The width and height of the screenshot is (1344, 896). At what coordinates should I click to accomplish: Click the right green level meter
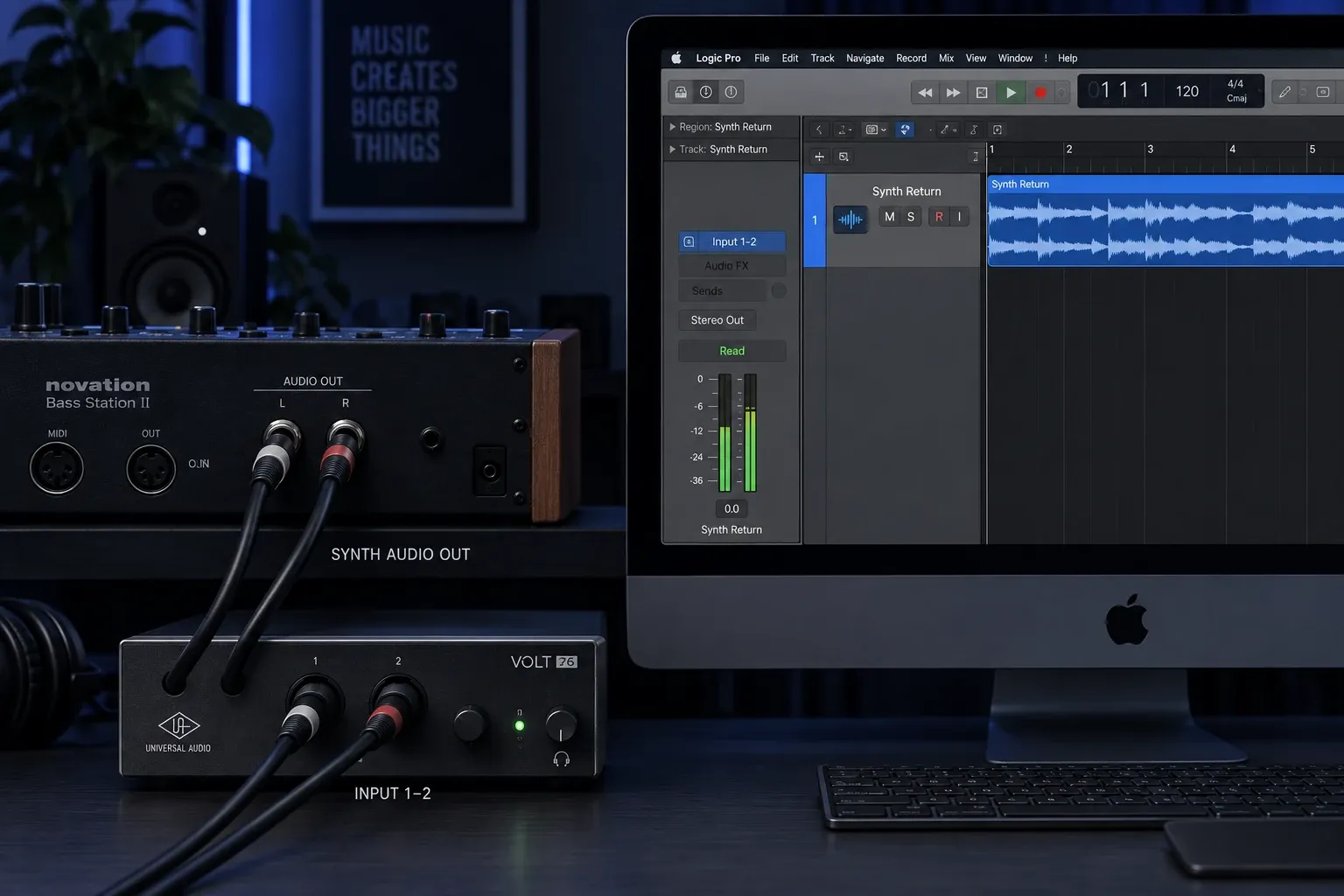[751, 432]
